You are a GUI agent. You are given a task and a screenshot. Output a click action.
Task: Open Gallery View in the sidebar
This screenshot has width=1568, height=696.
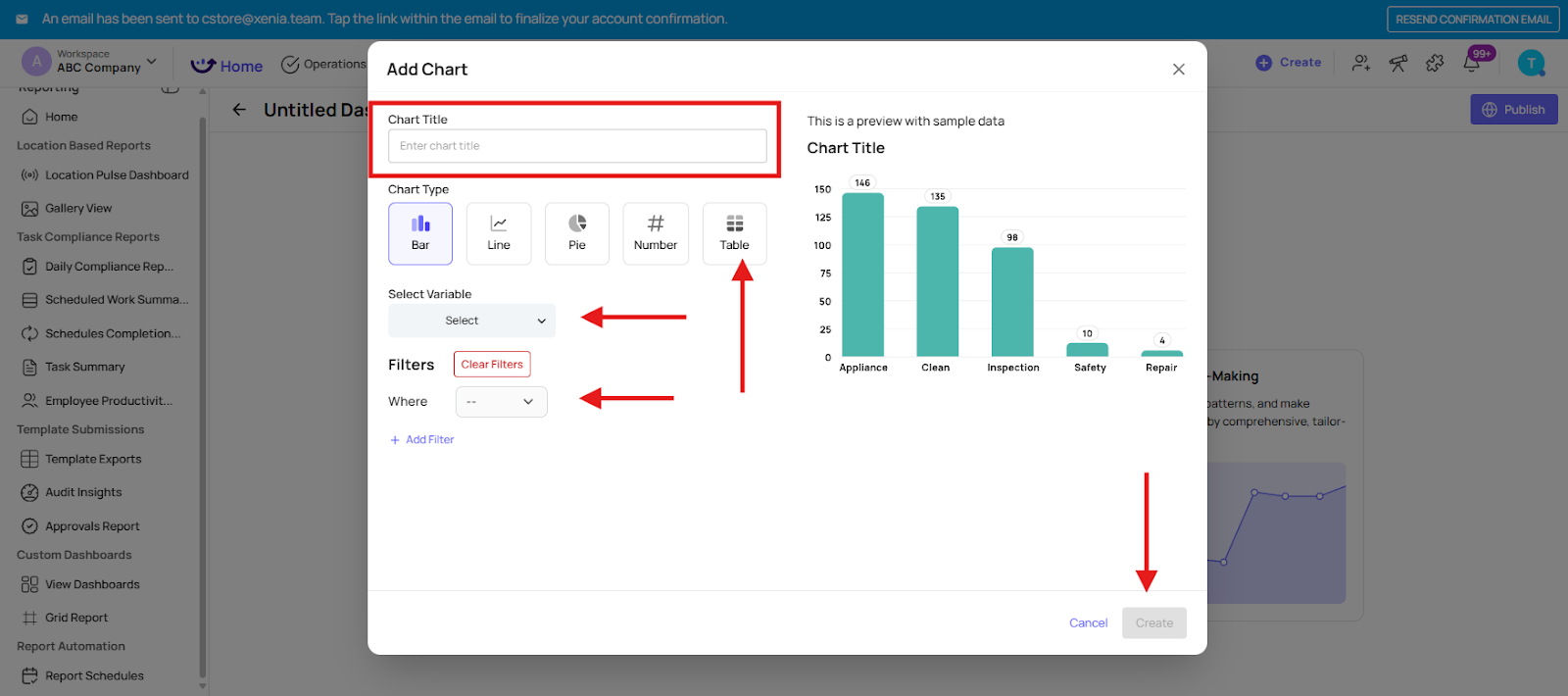[x=78, y=209]
